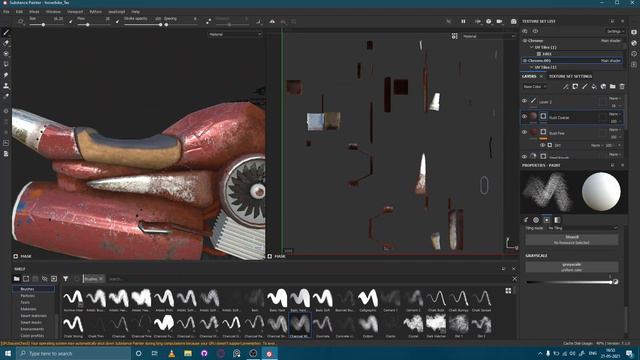Toggle visibility of Rust Fine layer
Screen dimensions: 640x360
click(x=524, y=132)
